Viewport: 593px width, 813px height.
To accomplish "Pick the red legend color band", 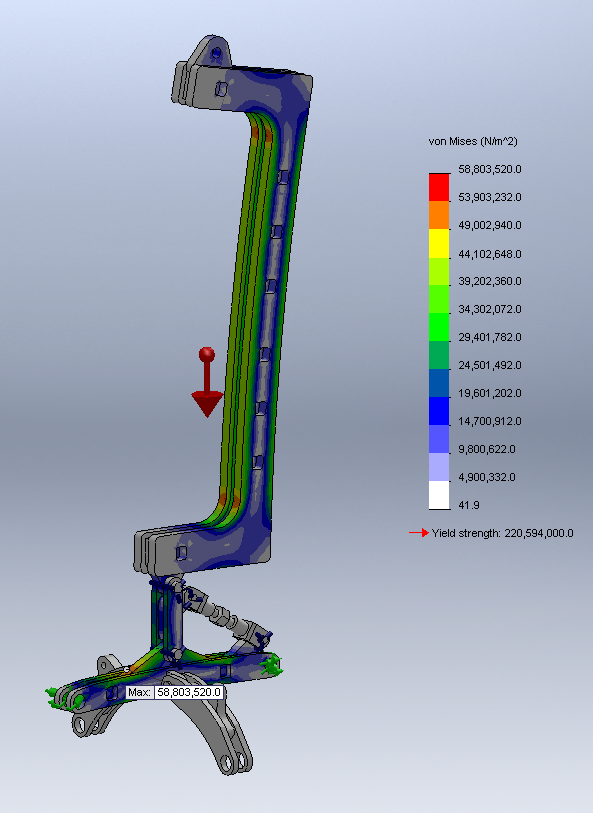I will (439, 187).
